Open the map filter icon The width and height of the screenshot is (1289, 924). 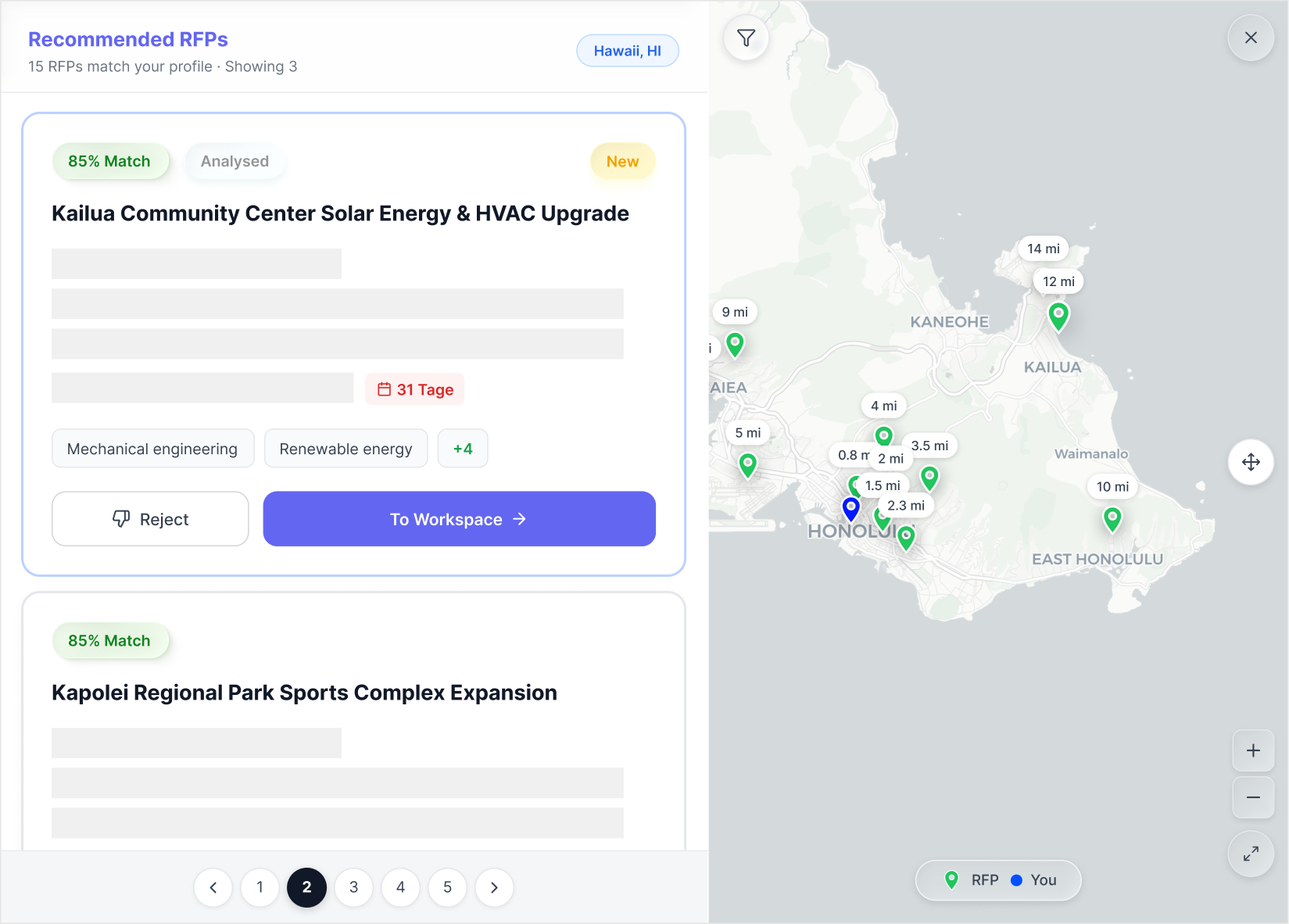pyautogui.click(x=746, y=37)
